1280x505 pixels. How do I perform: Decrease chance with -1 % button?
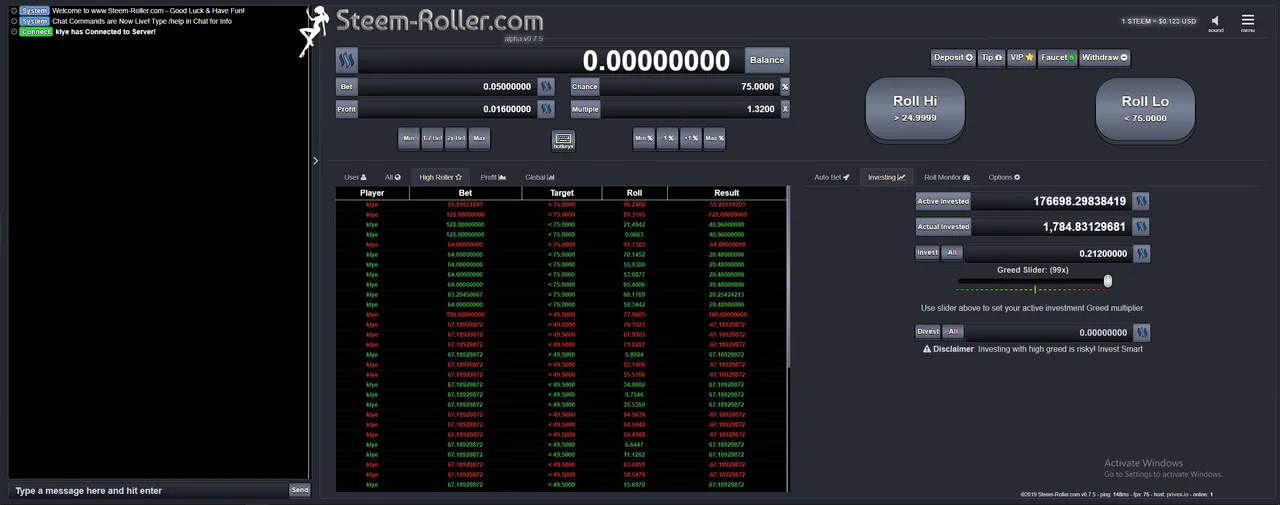point(668,138)
